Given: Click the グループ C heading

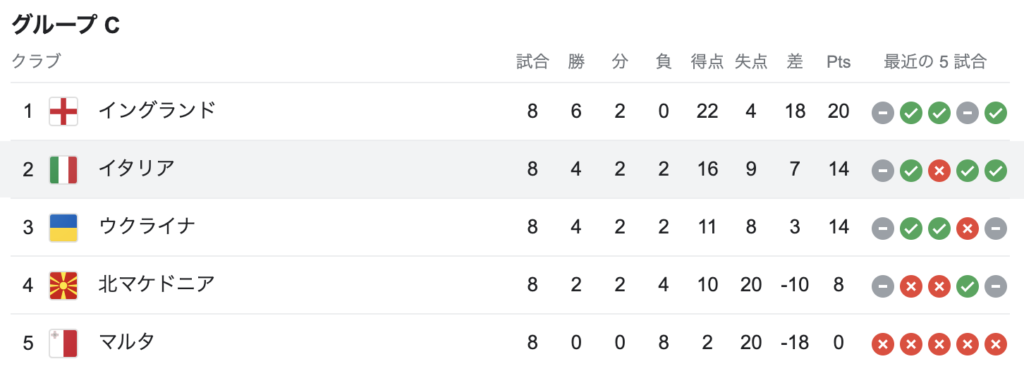Looking at the screenshot, I should [66, 25].
